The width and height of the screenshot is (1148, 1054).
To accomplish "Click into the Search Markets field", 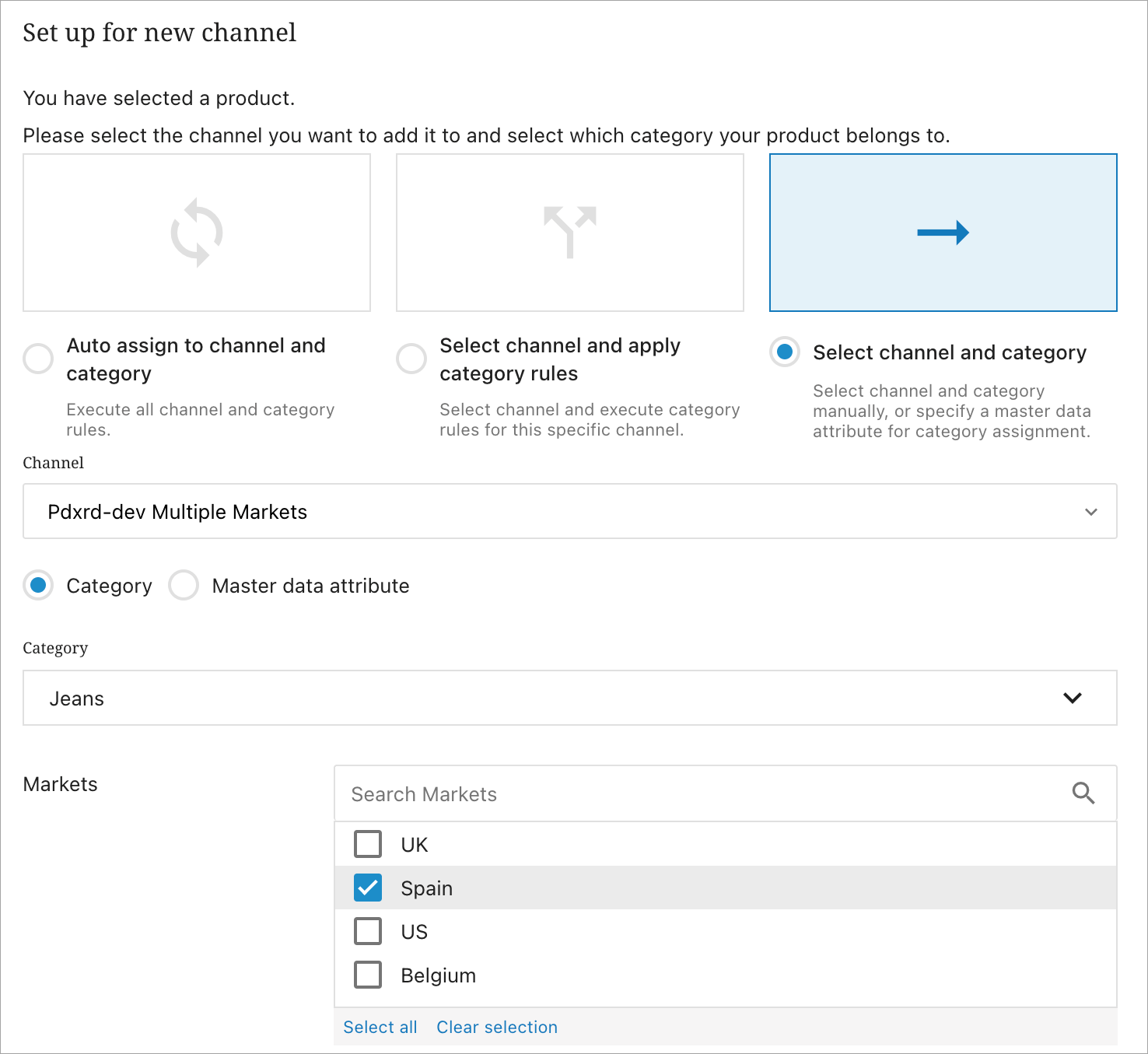I will pyautogui.click(x=700, y=793).
